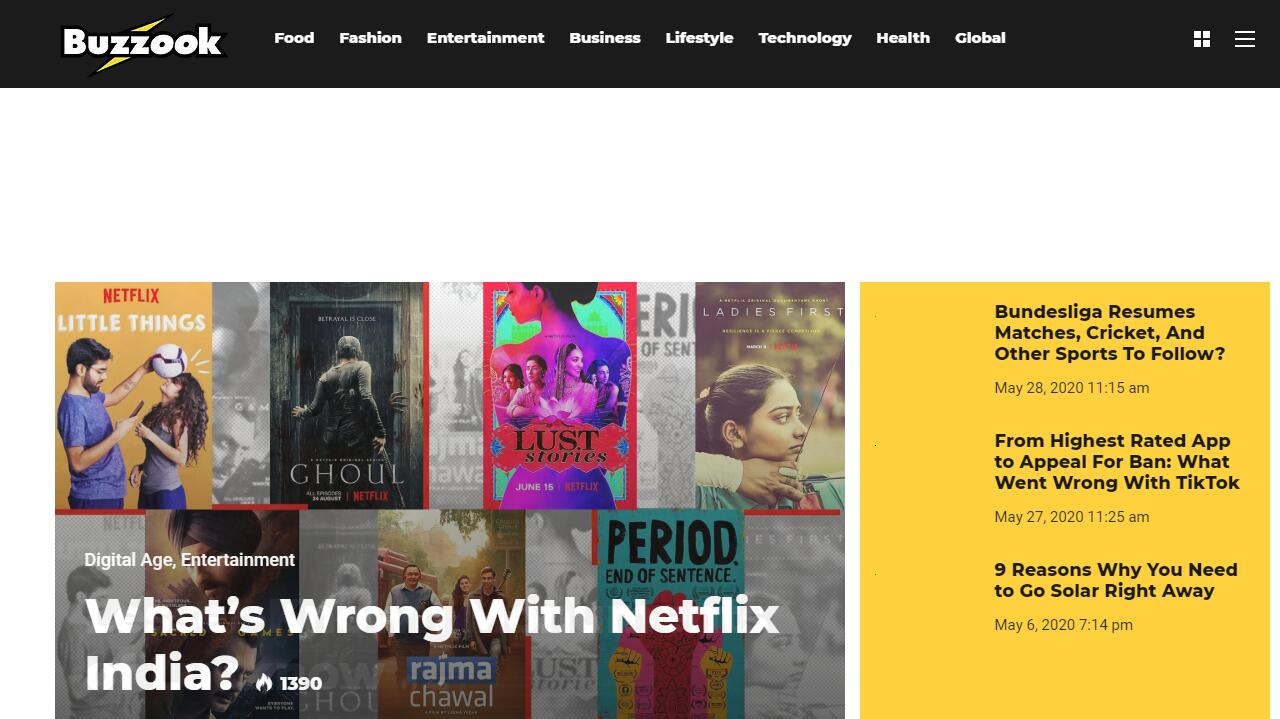
Task: Open the grid view icon in header
Action: click(1202, 39)
